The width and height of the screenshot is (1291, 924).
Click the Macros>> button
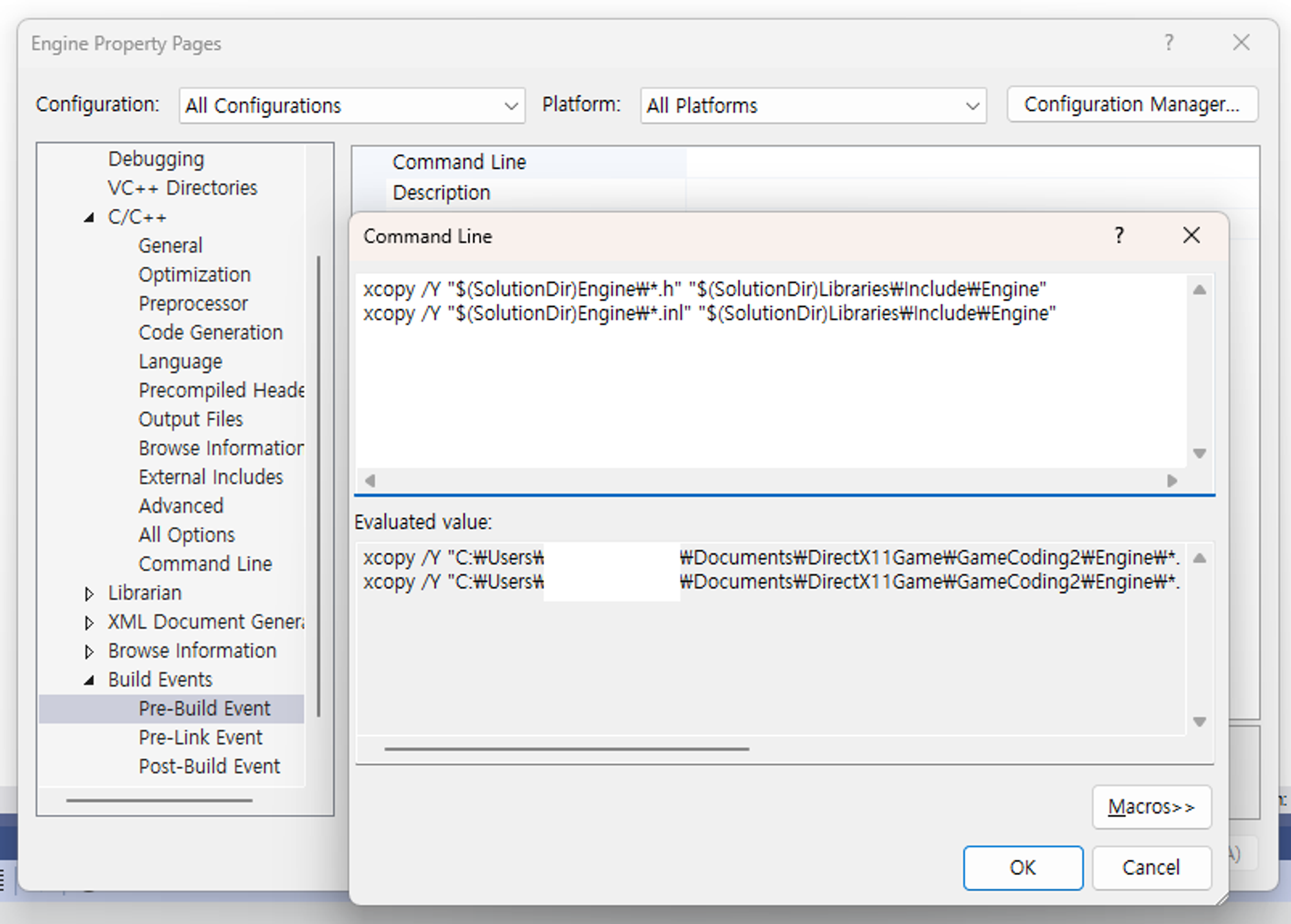coord(1151,807)
